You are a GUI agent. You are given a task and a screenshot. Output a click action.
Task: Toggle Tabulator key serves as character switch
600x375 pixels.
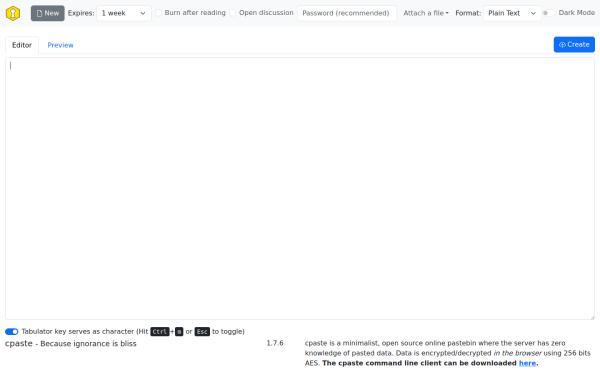pyautogui.click(x=11, y=331)
